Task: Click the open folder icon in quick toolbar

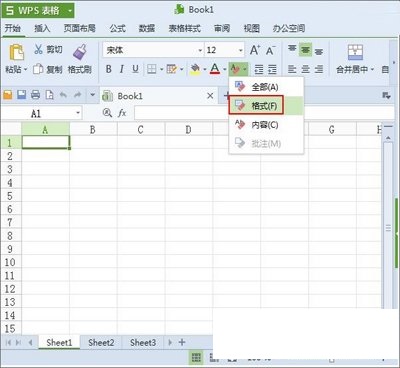Action: pyautogui.click(x=8, y=95)
